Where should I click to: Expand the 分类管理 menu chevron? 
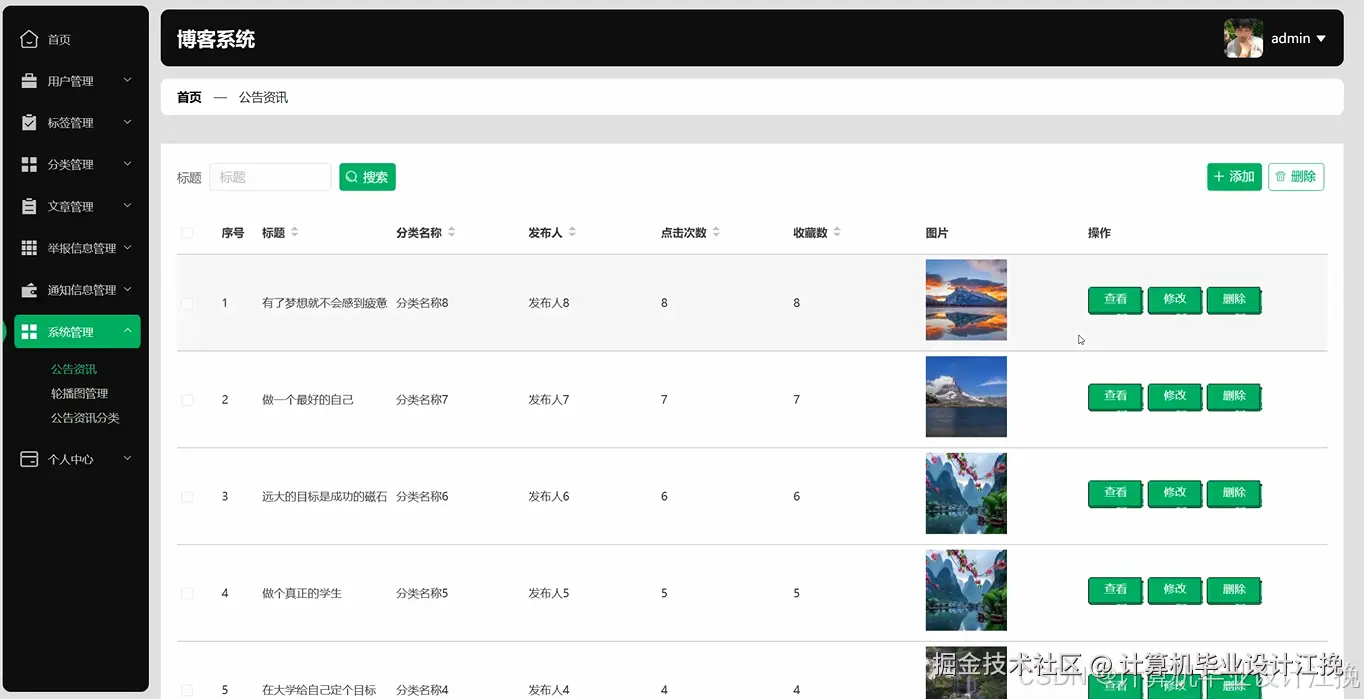click(x=127, y=163)
